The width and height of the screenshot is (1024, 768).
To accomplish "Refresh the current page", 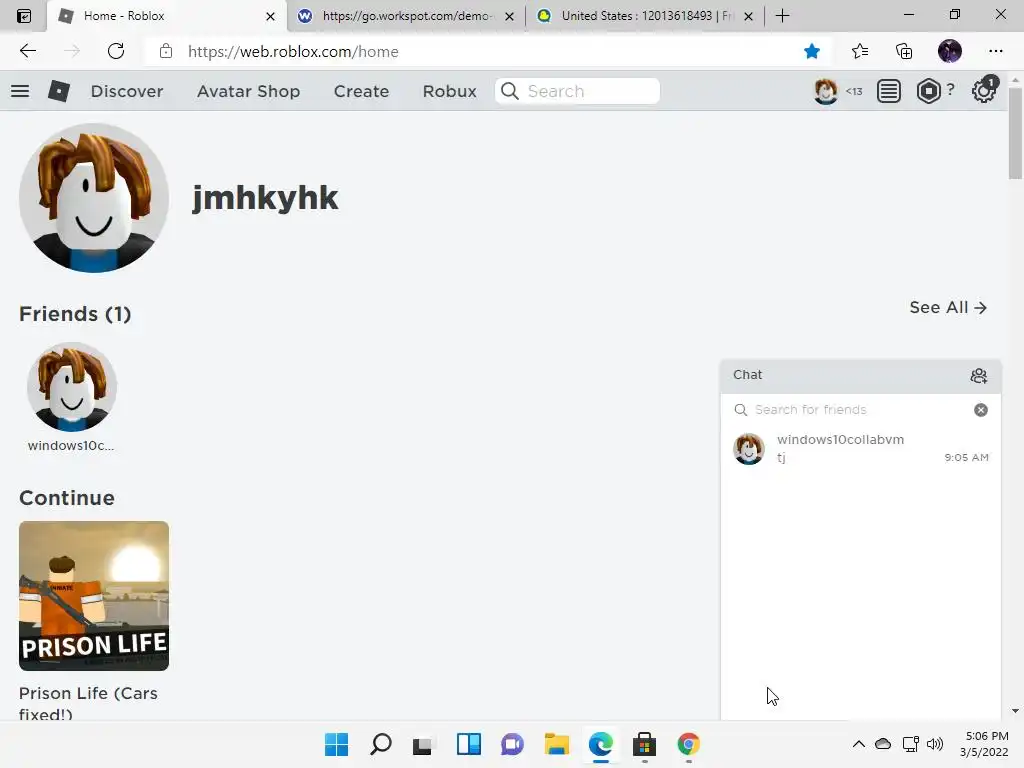I will point(116,51).
